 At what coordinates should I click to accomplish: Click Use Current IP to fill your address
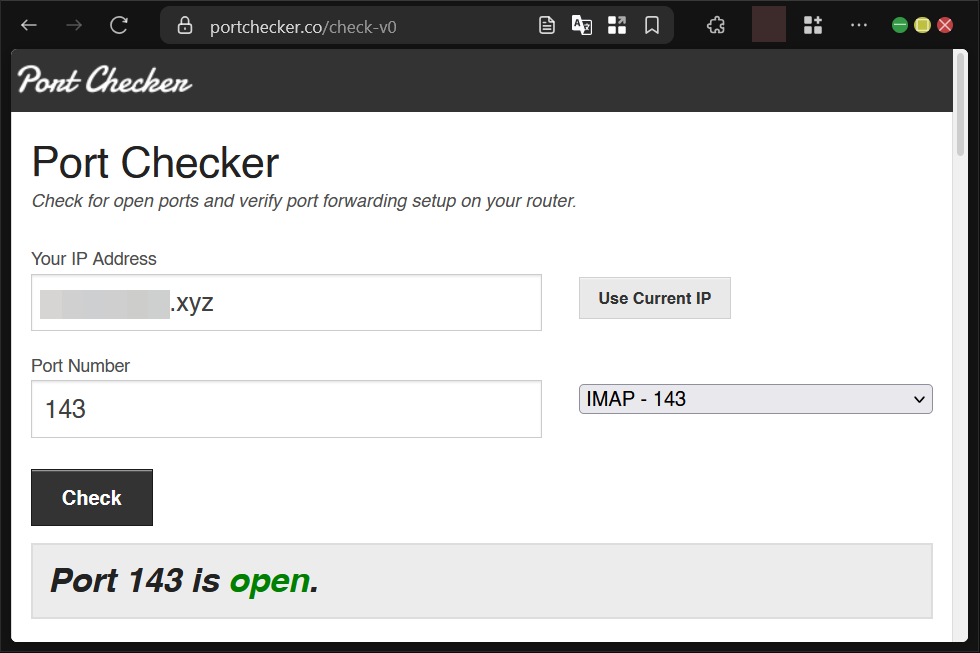pos(654,297)
